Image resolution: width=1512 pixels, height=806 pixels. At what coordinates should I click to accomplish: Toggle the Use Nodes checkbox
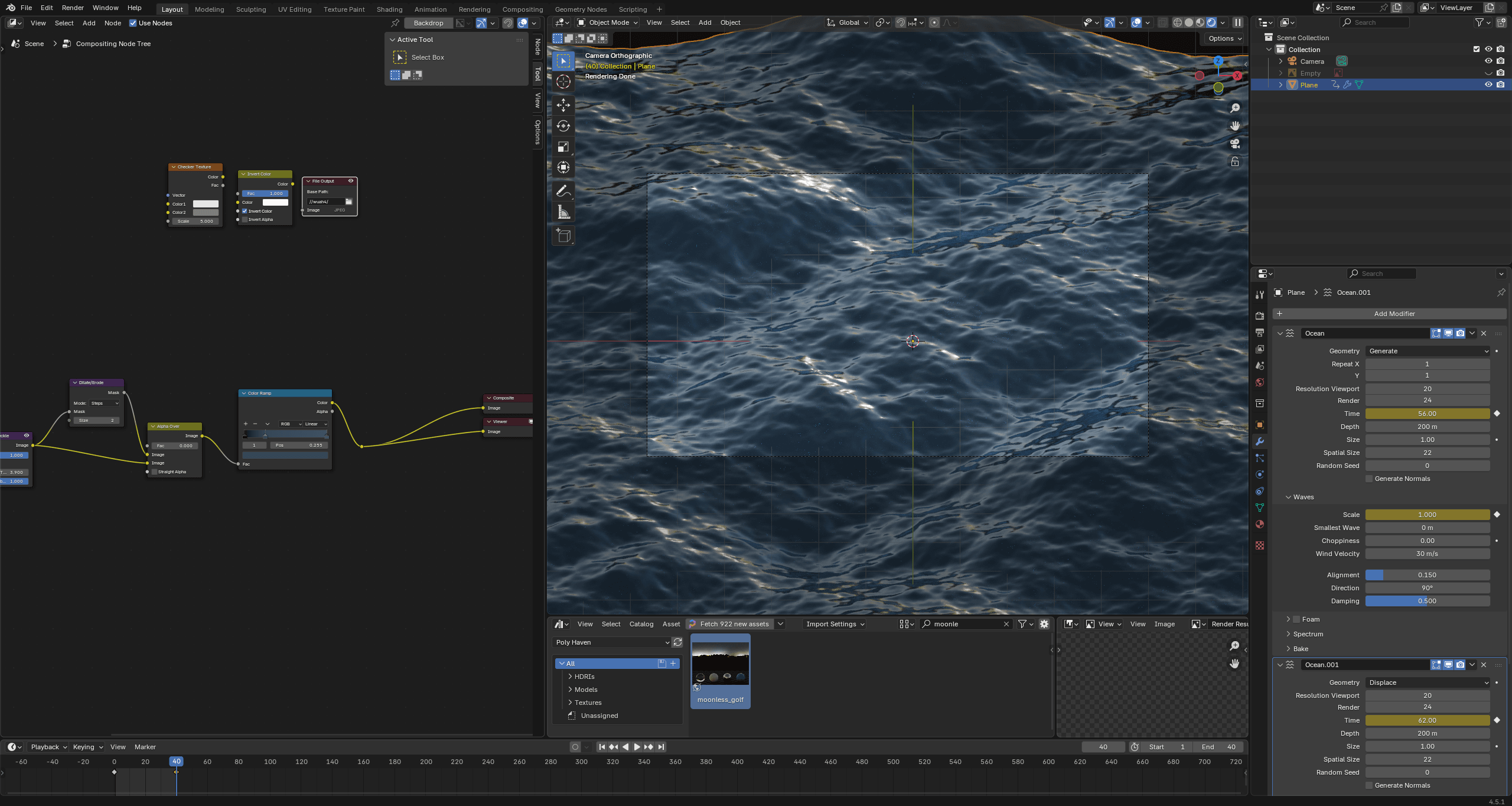point(133,23)
